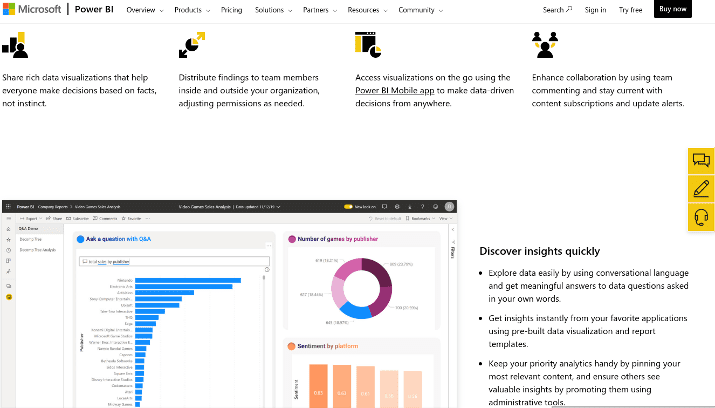Expand the Filters pane chevron
The image size is (715, 408).
coord(452,230)
